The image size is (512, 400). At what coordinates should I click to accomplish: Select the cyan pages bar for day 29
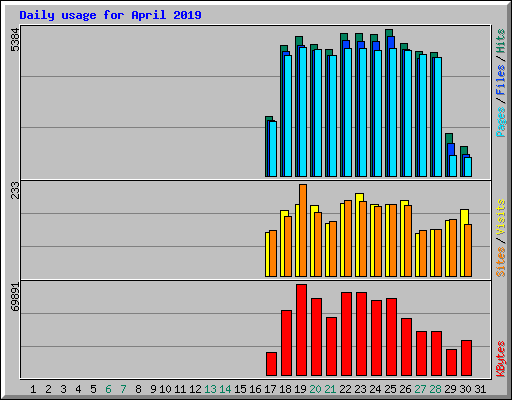[453, 166]
